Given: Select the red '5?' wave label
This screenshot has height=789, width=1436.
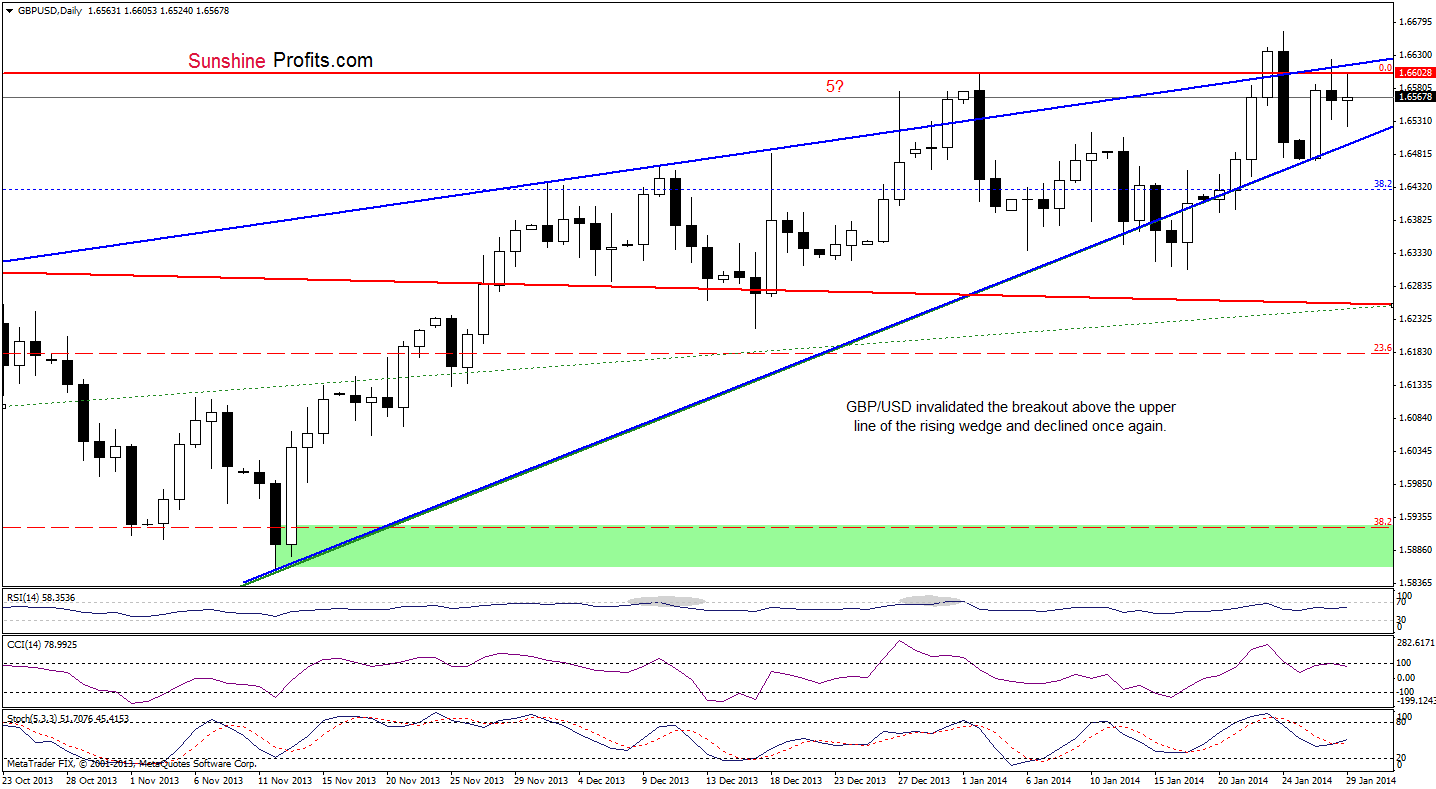Looking at the screenshot, I should 836,86.
